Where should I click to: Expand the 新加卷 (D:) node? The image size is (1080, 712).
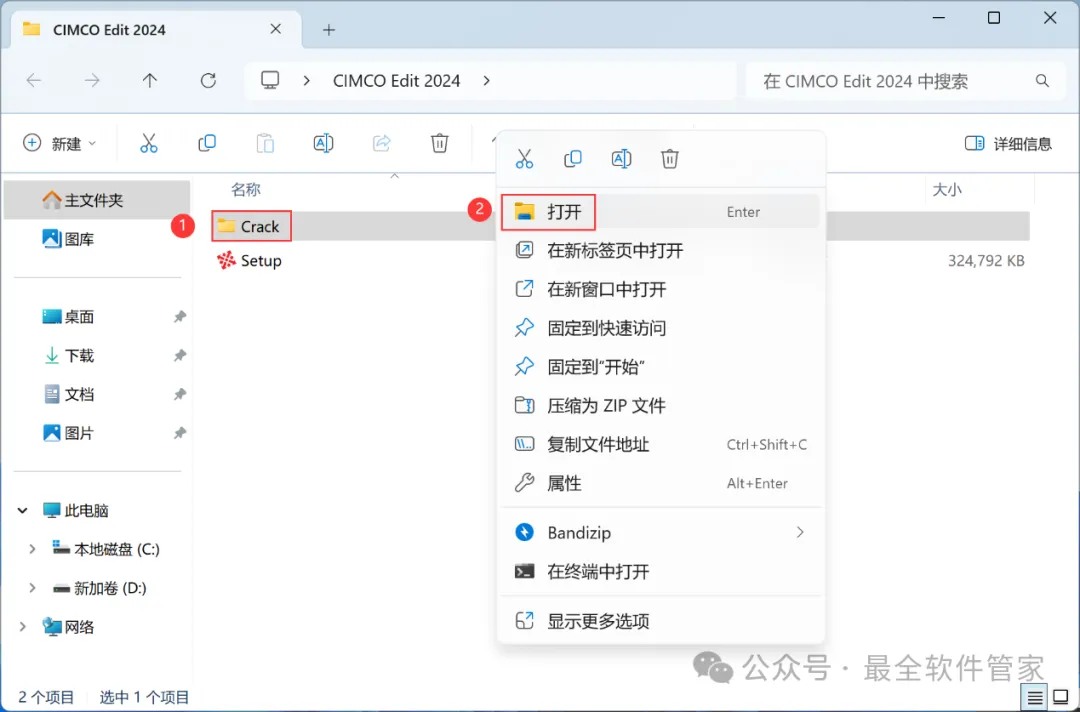point(32,588)
